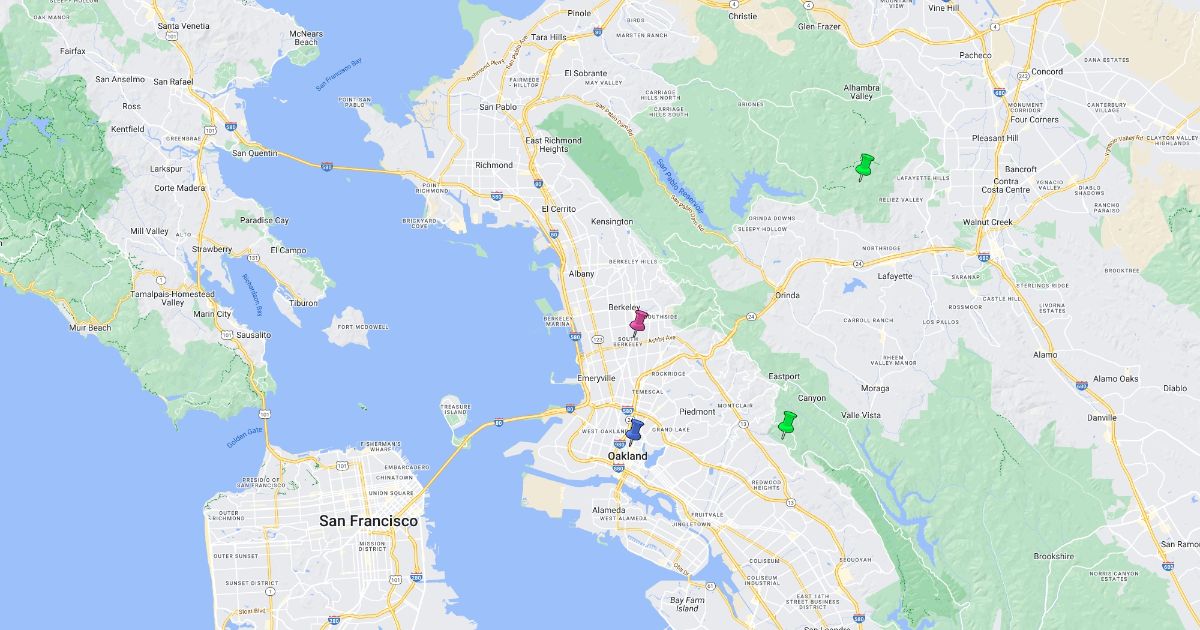Select the Oakland city label
Image resolution: width=1200 pixels, height=630 pixels.
point(628,456)
